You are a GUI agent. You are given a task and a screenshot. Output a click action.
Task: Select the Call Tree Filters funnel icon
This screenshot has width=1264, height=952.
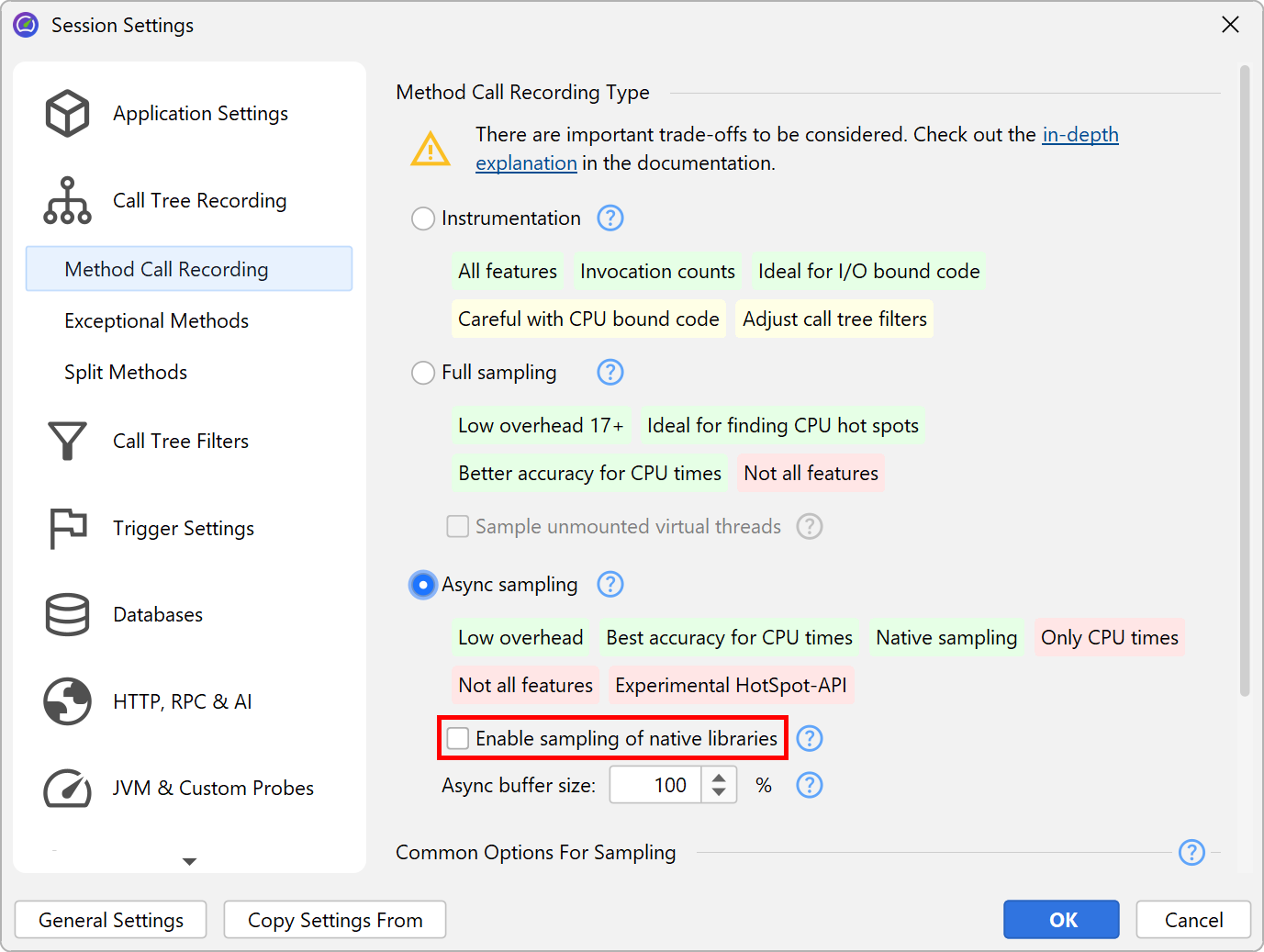(x=67, y=442)
